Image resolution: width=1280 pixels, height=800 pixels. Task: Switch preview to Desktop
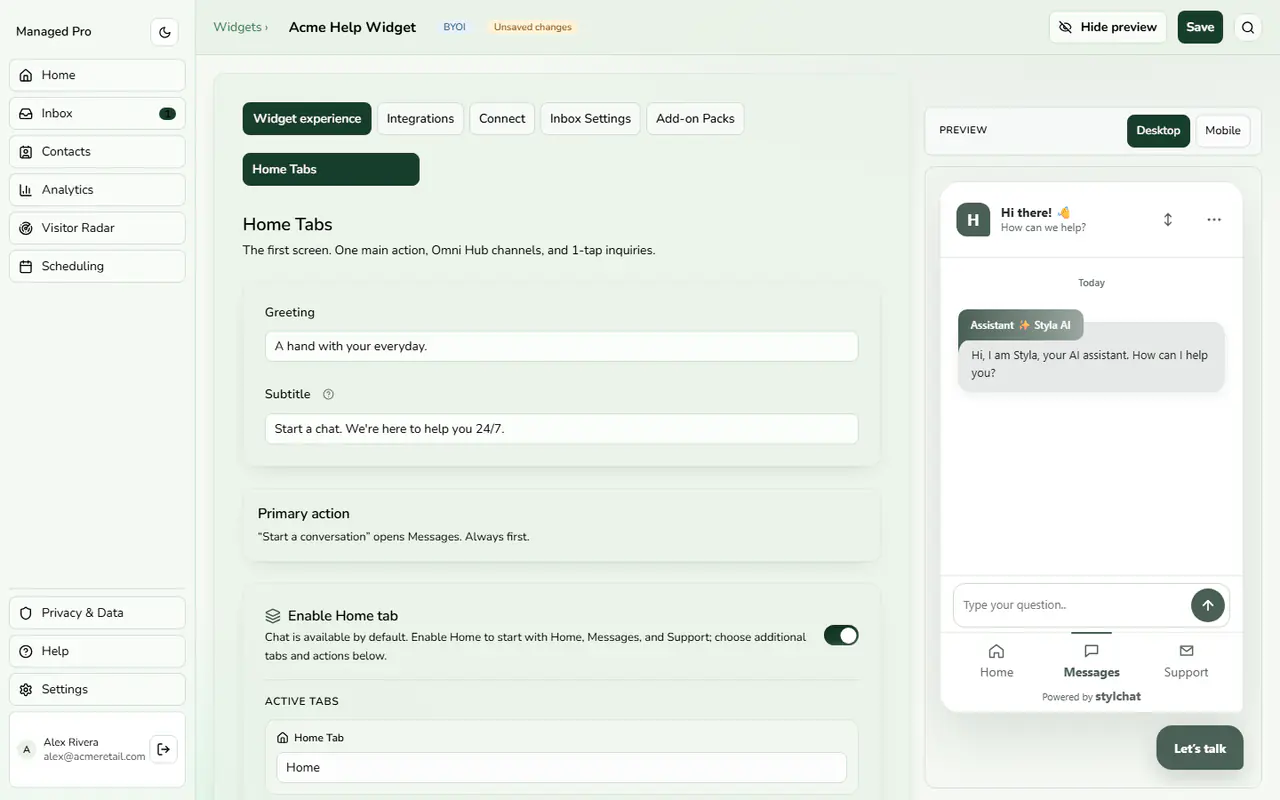[x=1158, y=131]
